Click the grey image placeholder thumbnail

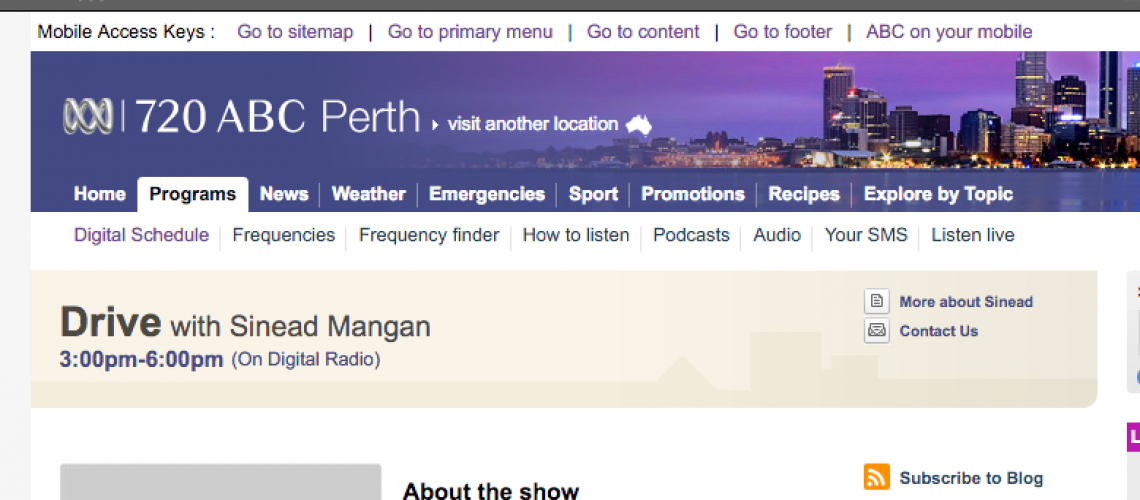(220, 482)
